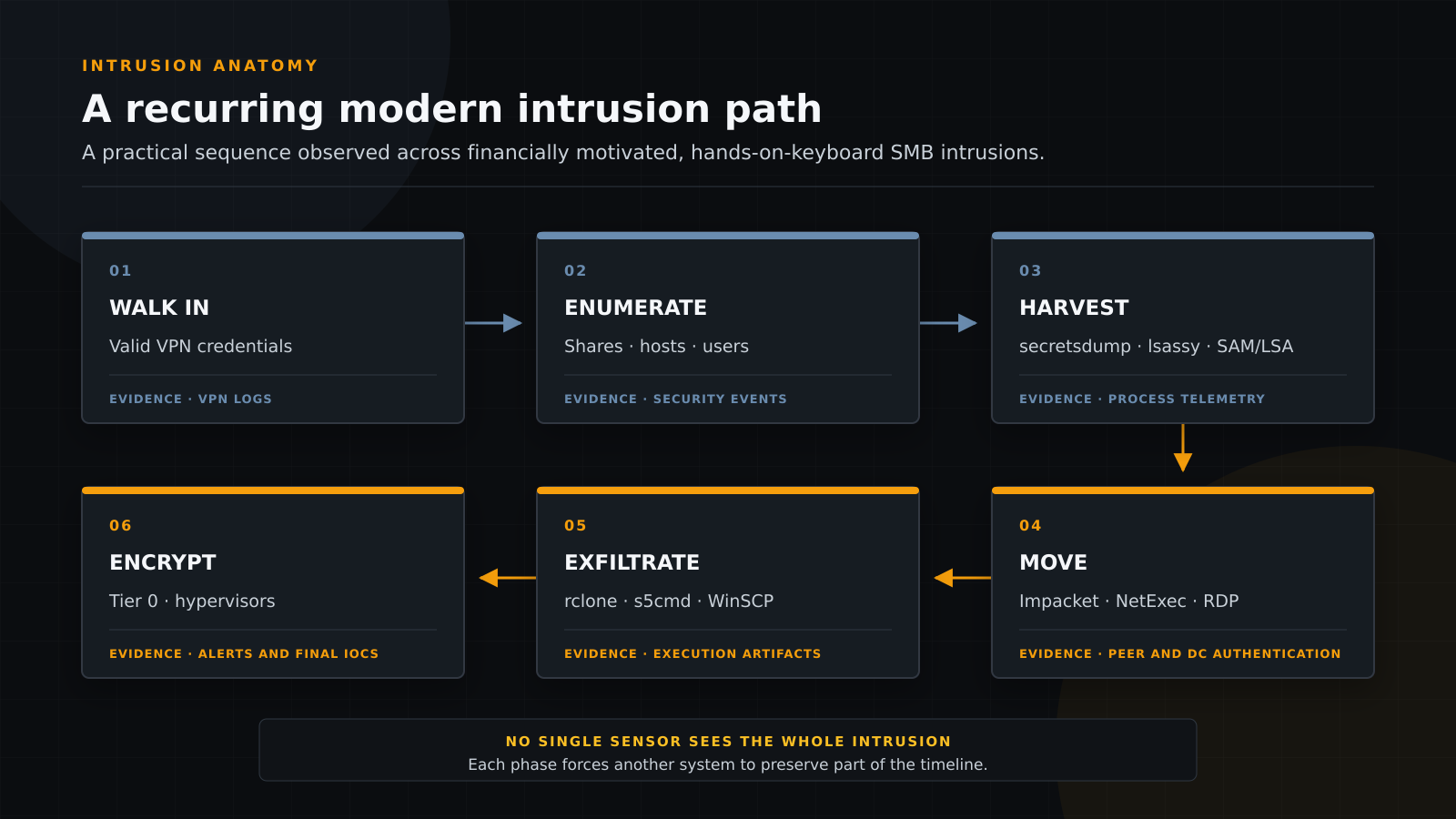The width and height of the screenshot is (1456, 819).
Task: Click 'rclone · s5cmd · WinSCP' text
Action: [x=669, y=601]
